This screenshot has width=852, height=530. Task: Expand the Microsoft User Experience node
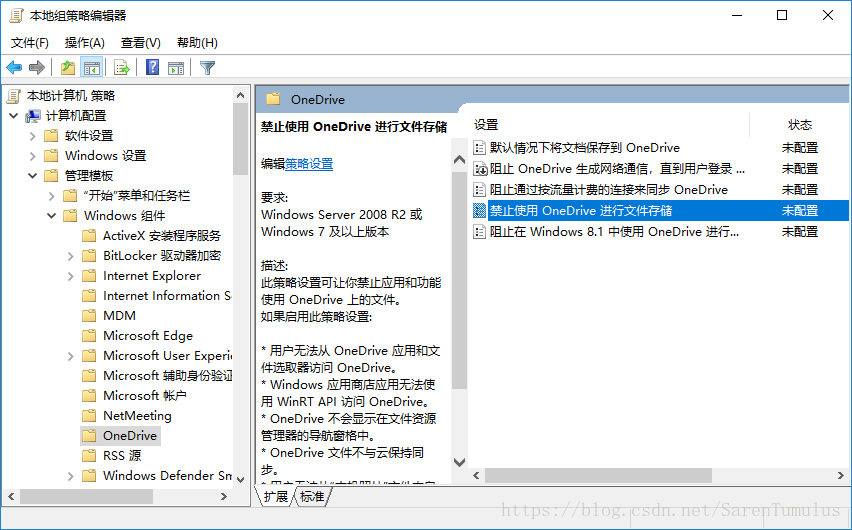coord(71,356)
